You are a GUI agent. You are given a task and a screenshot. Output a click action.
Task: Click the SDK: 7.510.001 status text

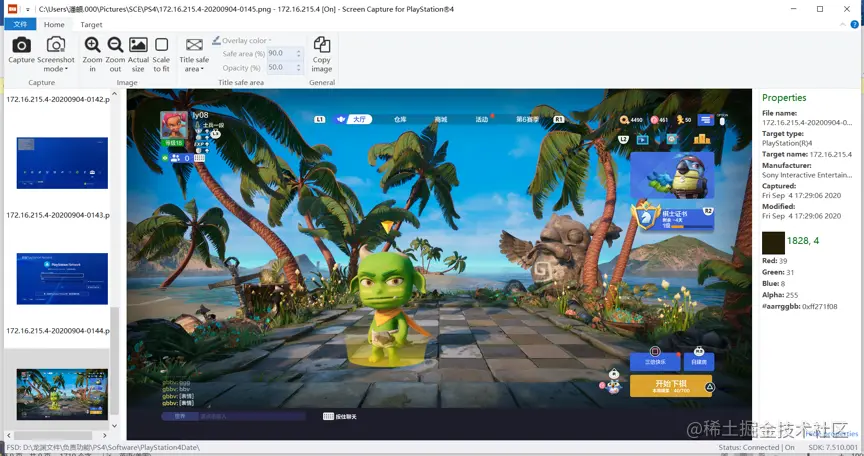[833, 447]
